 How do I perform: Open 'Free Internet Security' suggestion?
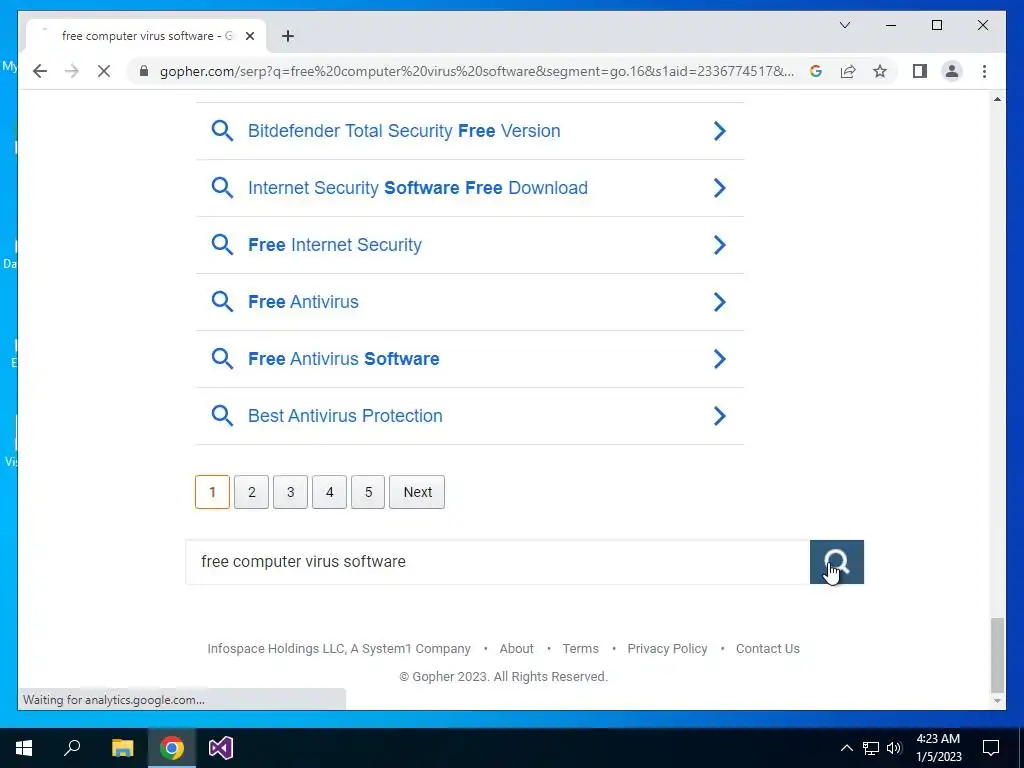334,245
